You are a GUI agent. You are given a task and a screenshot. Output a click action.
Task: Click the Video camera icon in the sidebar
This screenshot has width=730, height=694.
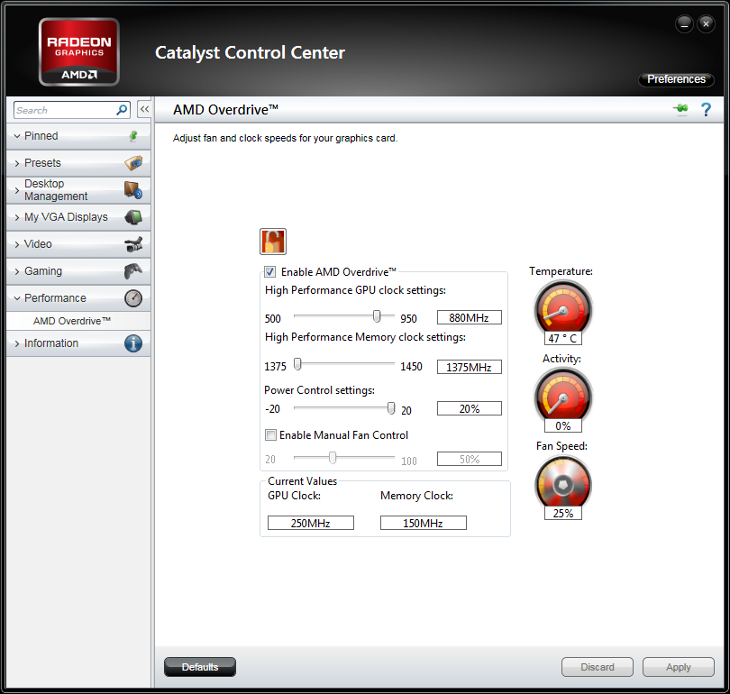tap(133, 244)
